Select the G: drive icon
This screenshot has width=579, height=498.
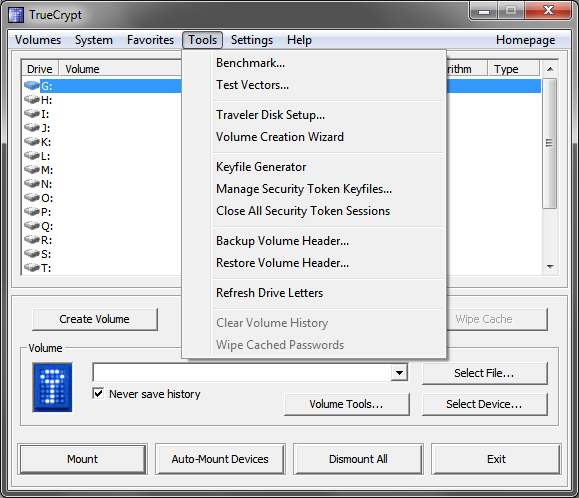(x=32, y=86)
